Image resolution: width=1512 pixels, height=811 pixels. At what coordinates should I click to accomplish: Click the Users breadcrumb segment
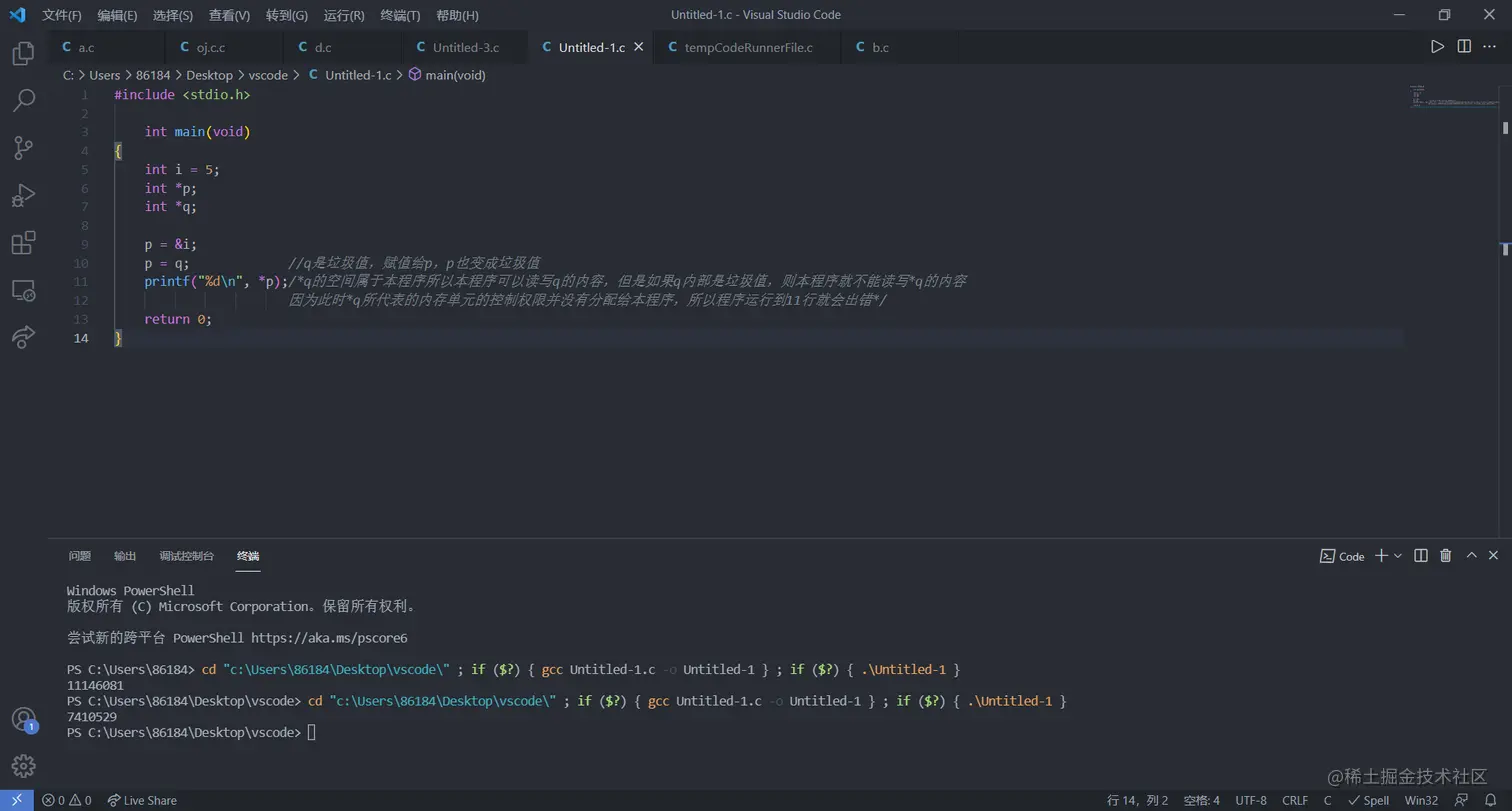pyautogui.click(x=105, y=75)
